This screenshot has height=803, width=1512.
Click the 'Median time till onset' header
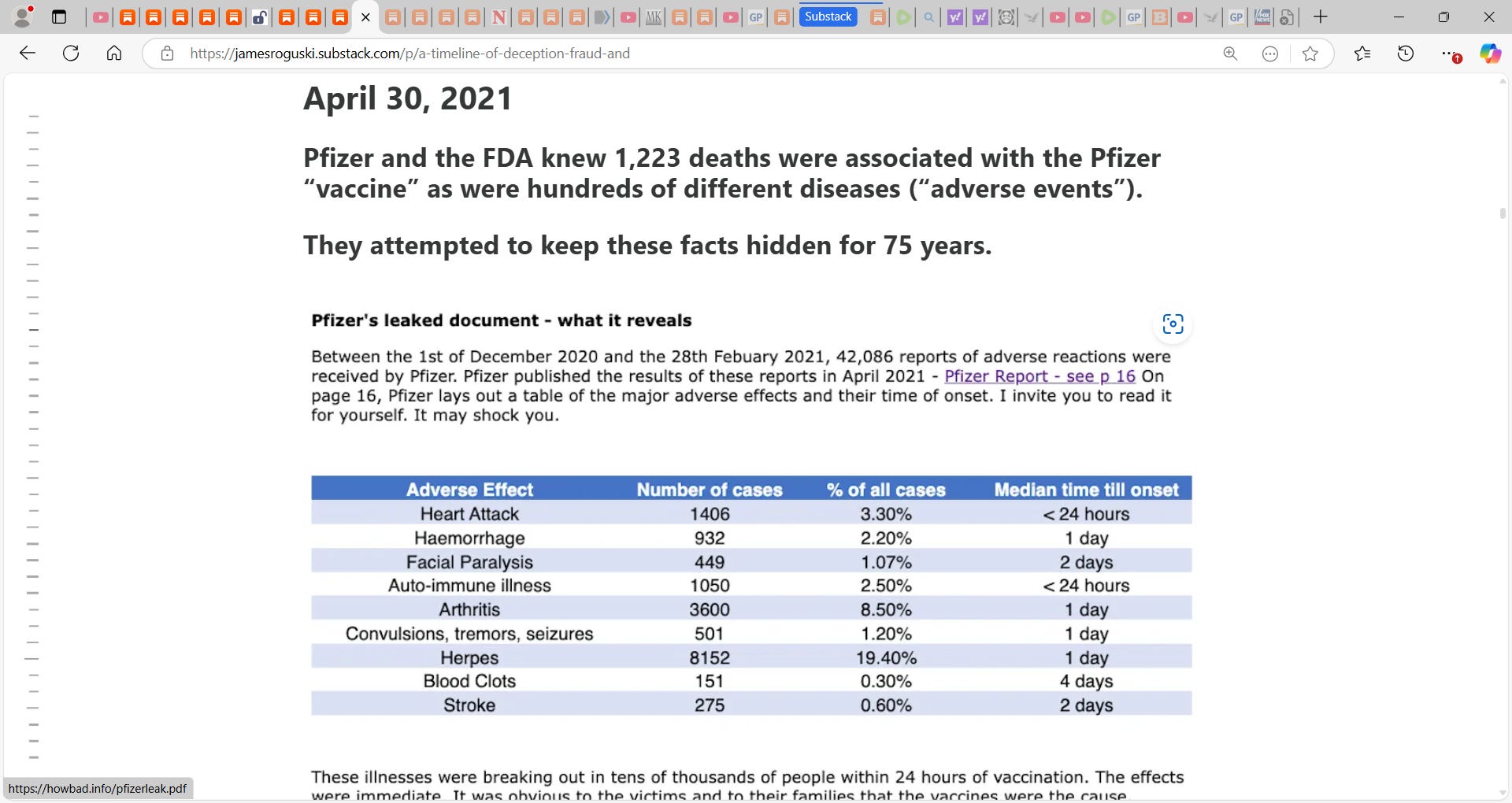click(1087, 490)
